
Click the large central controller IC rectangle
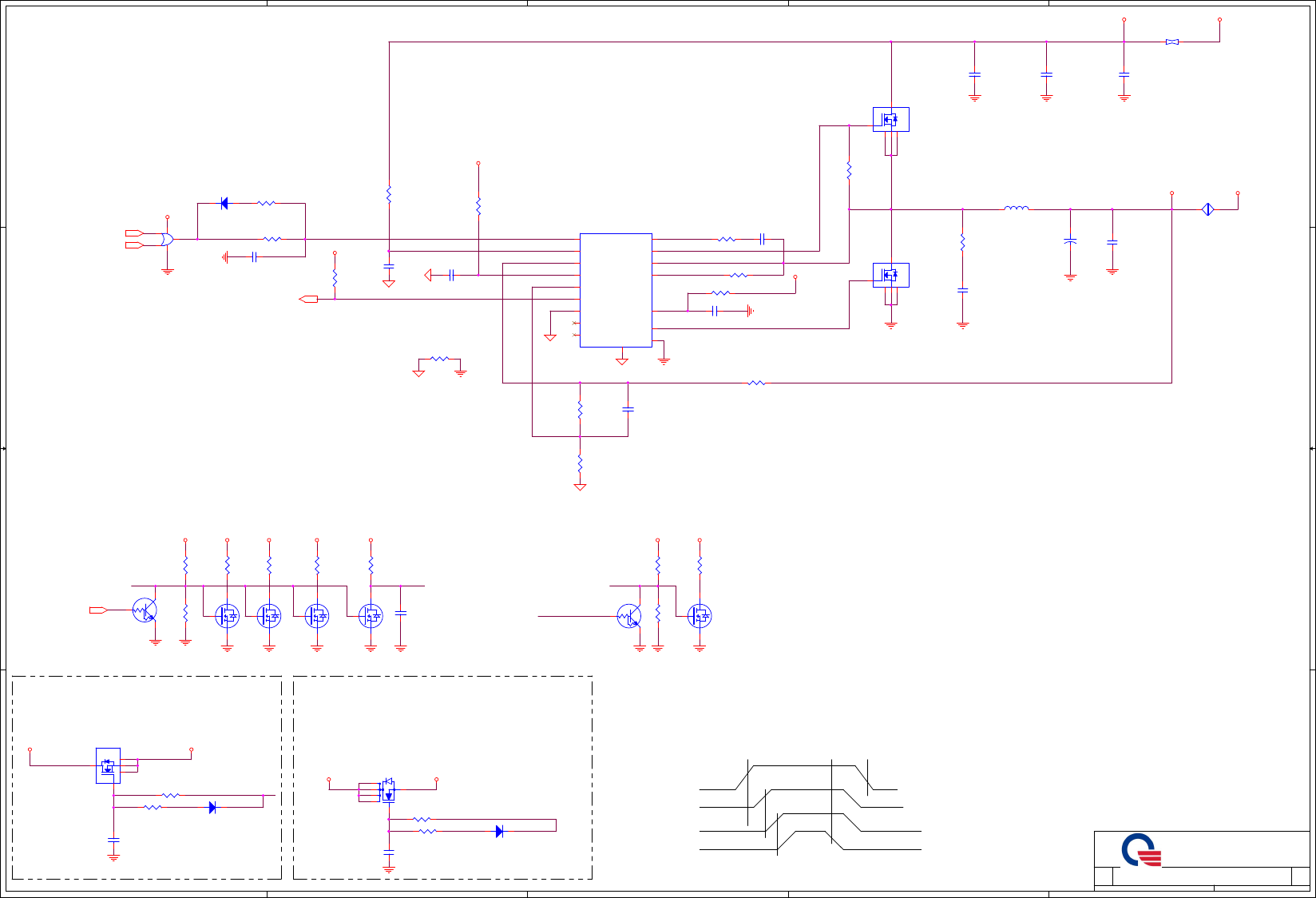click(616, 290)
